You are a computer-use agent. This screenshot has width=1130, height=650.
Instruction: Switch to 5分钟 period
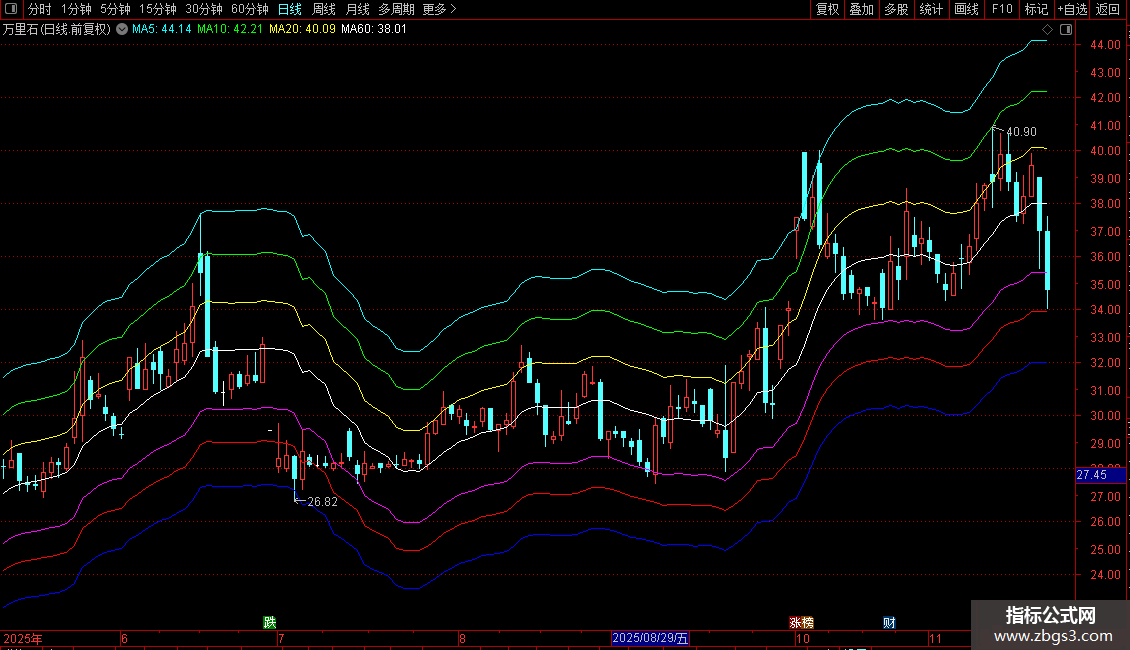[x=115, y=9]
